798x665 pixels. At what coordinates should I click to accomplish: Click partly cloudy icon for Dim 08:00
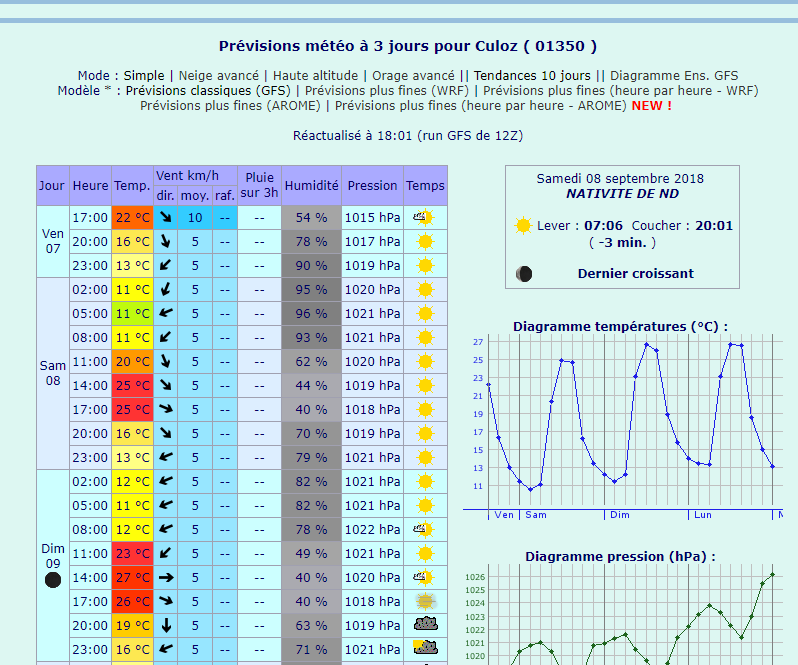coord(425,530)
